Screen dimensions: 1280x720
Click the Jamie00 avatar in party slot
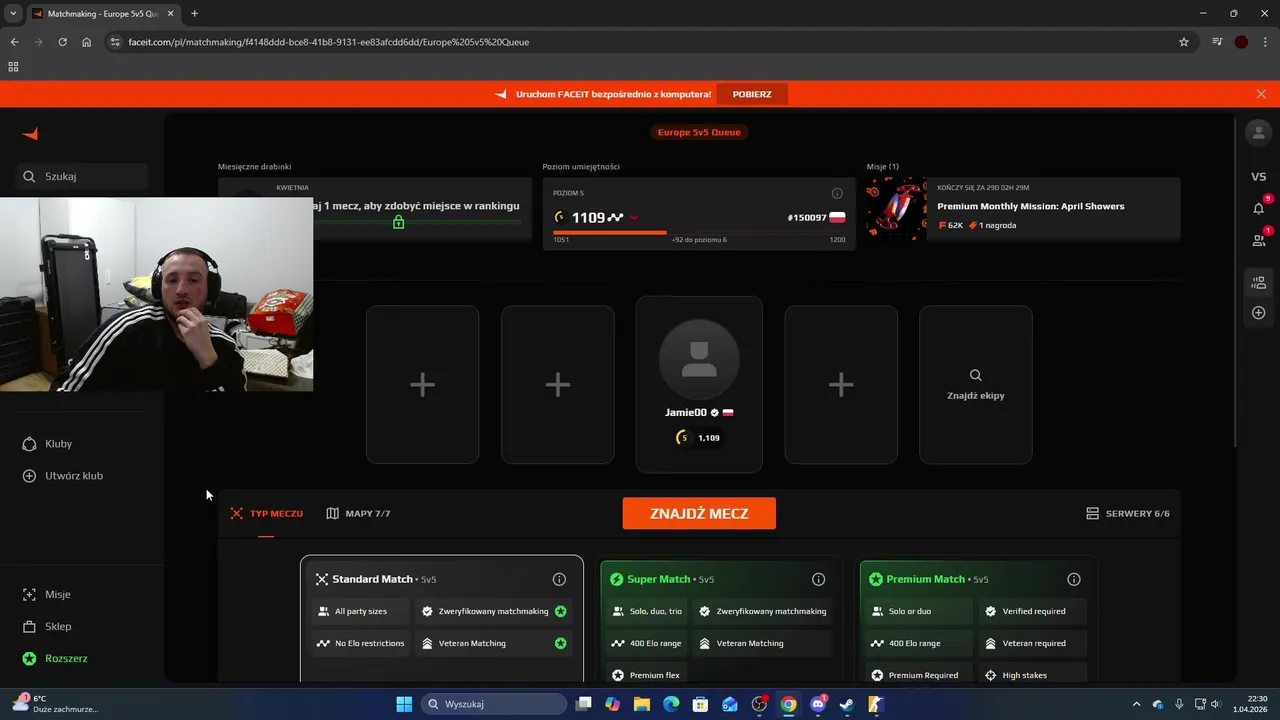coord(699,359)
